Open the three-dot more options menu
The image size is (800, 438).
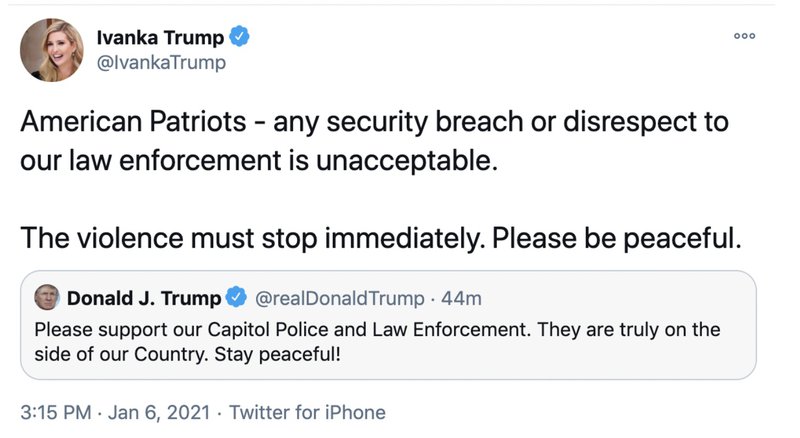tap(744, 36)
